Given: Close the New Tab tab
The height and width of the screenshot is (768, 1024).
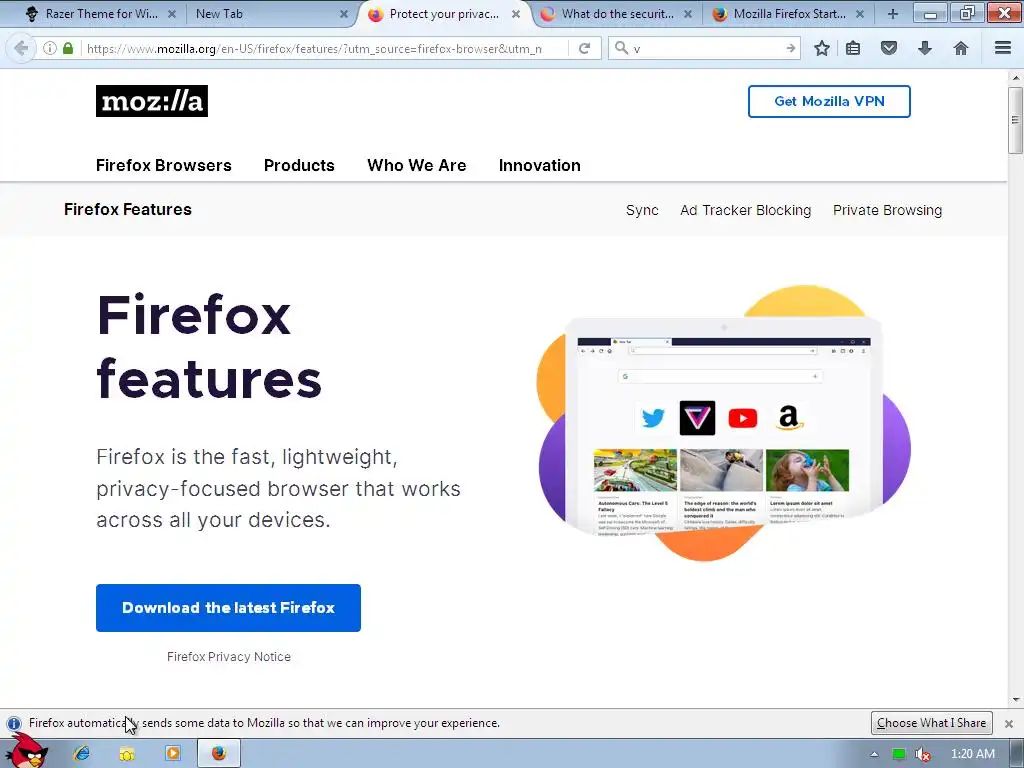Looking at the screenshot, I should click(x=344, y=14).
